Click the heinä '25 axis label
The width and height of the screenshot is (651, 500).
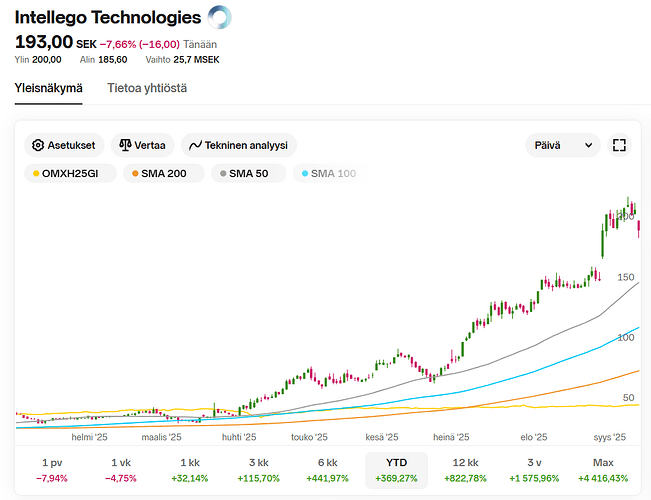[x=451, y=437]
